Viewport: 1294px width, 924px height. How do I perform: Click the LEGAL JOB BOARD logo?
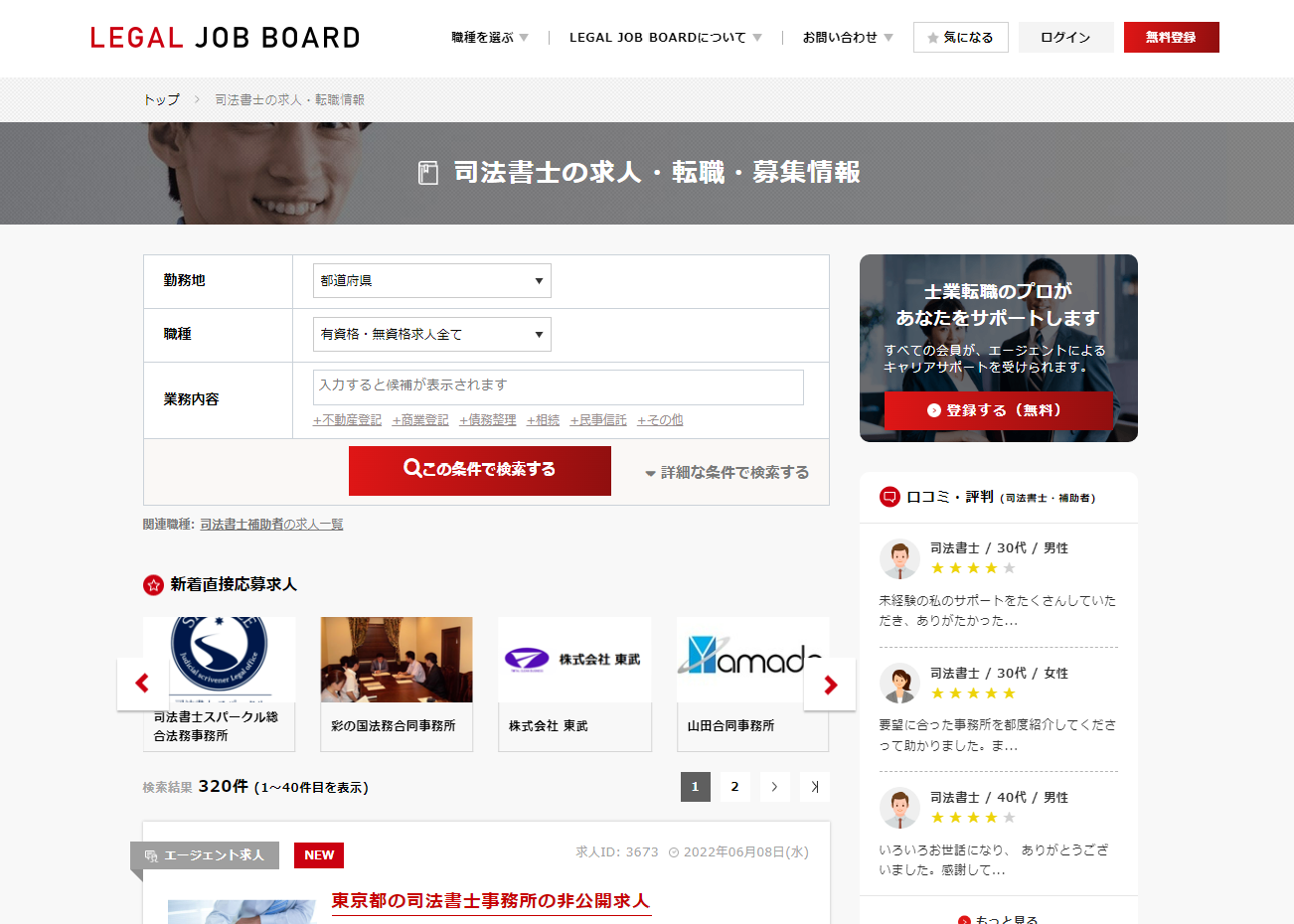pyautogui.click(x=226, y=38)
